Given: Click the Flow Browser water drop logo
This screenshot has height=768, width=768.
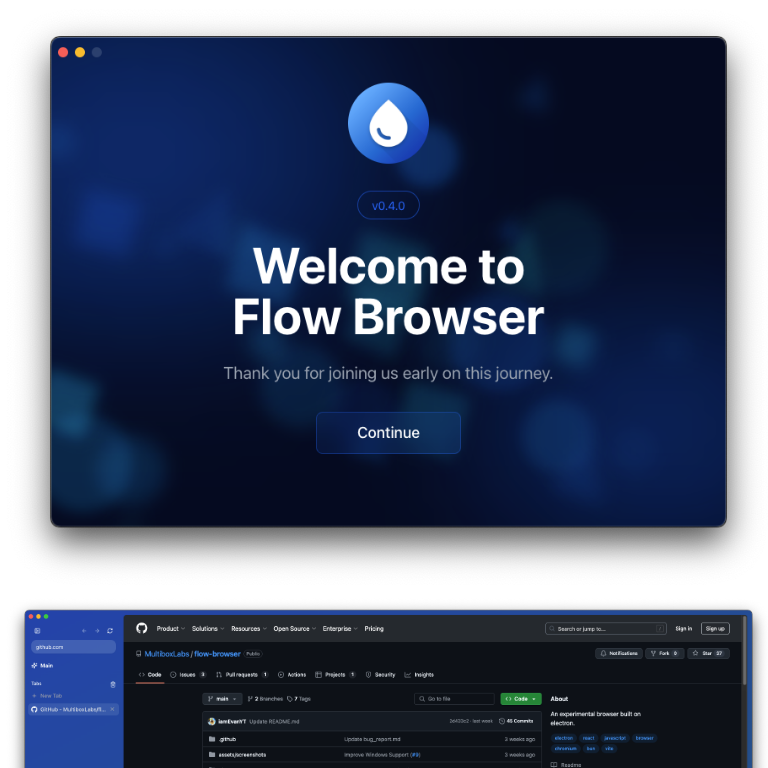Looking at the screenshot, I should (x=388, y=123).
